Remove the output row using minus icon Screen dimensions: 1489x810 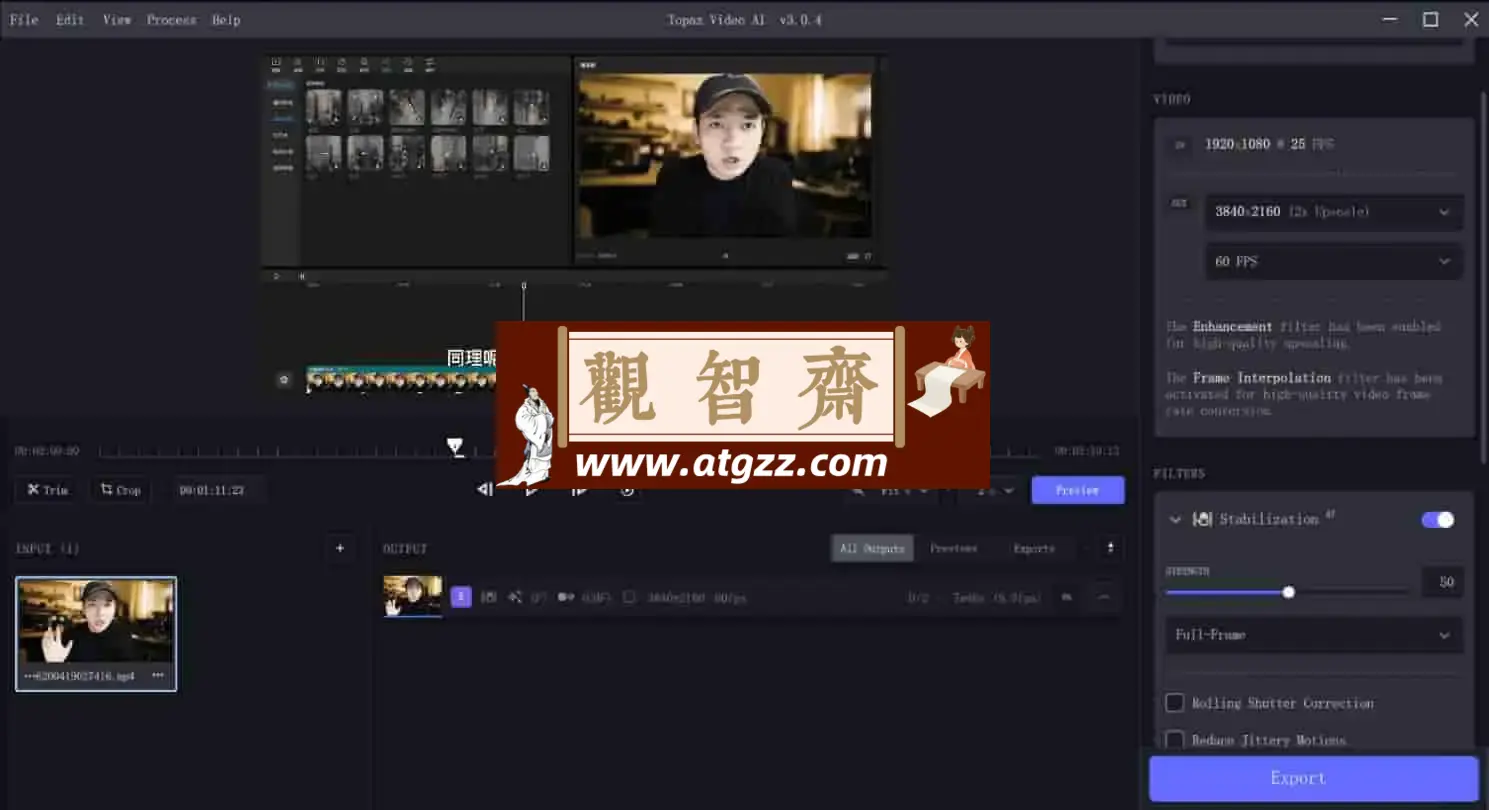pos(1104,597)
